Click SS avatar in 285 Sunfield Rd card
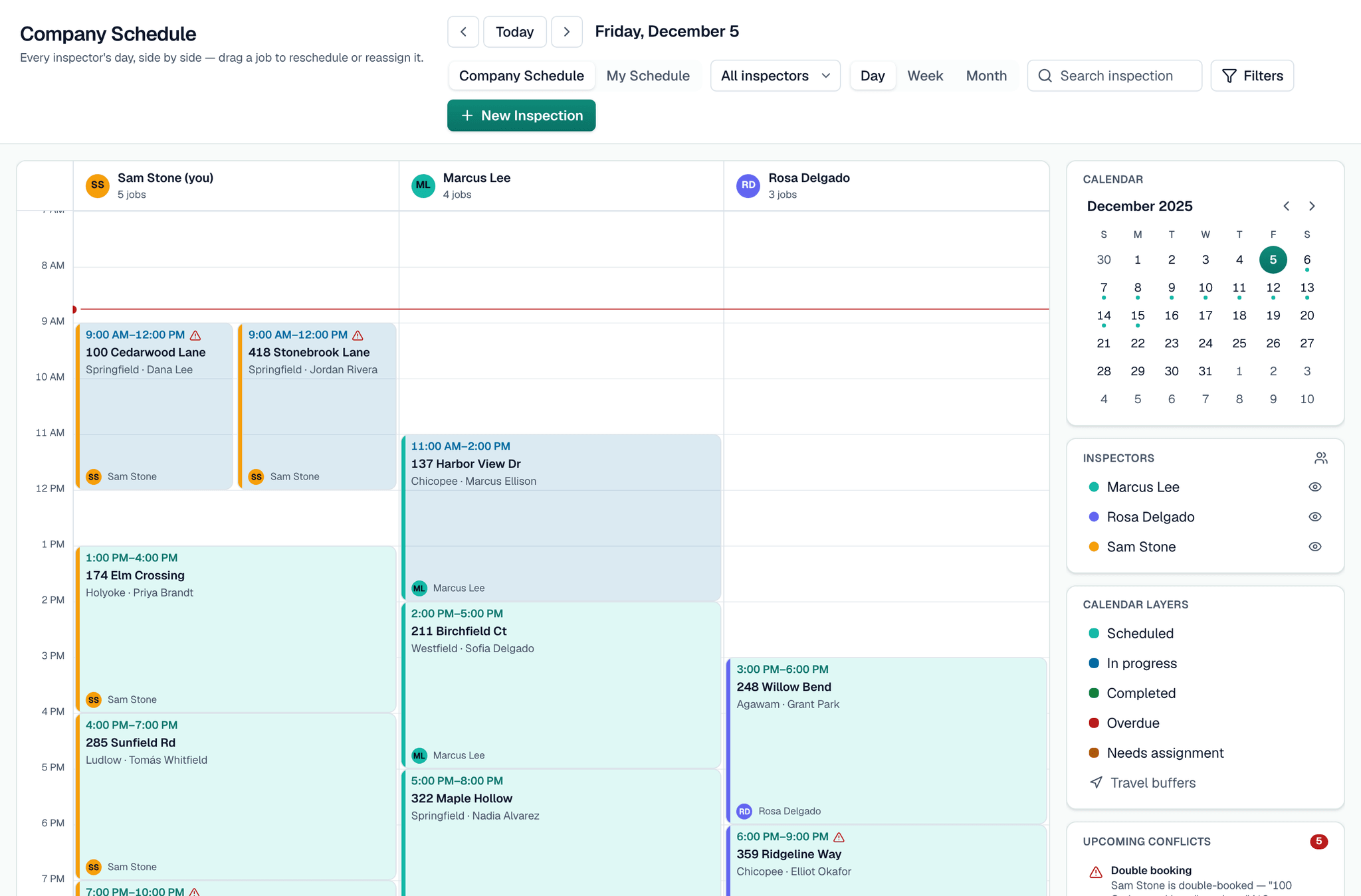 pyautogui.click(x=94, y=867)
